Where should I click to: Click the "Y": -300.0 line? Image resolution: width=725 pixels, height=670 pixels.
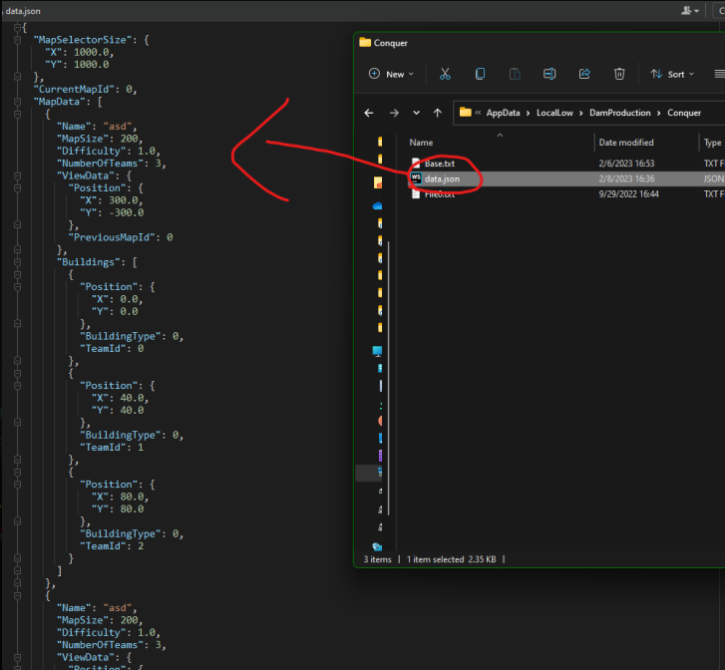(112, 213)
